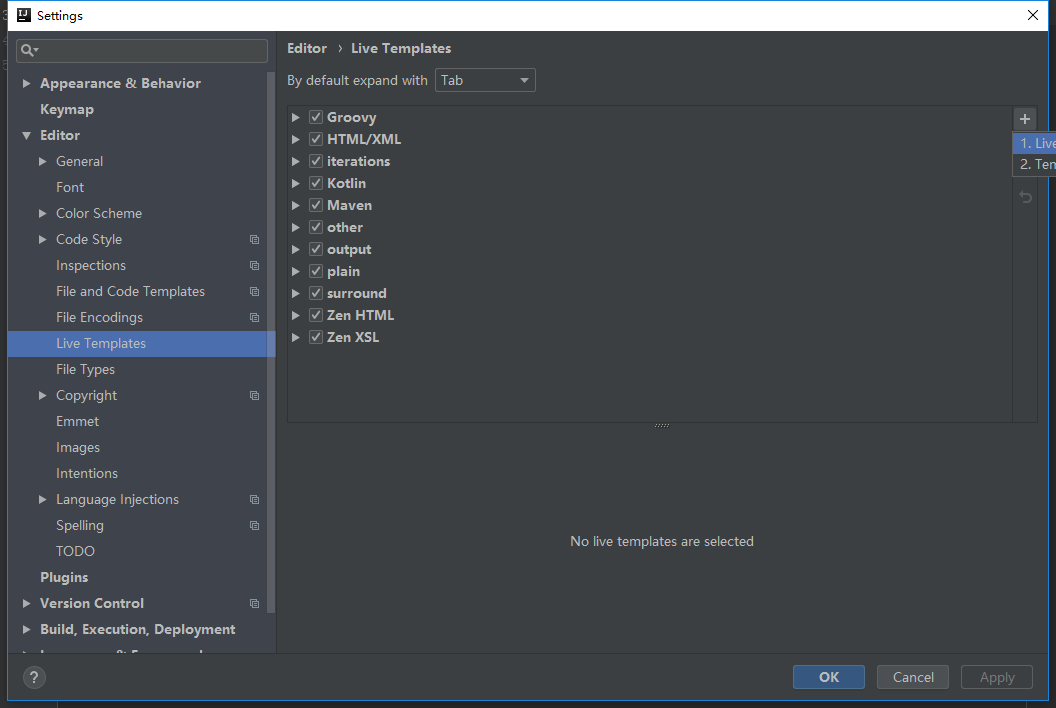Expand the Appearance & Behavior tree node
1056x708 pixels.
pyautogui.click(x=27, y=84)
